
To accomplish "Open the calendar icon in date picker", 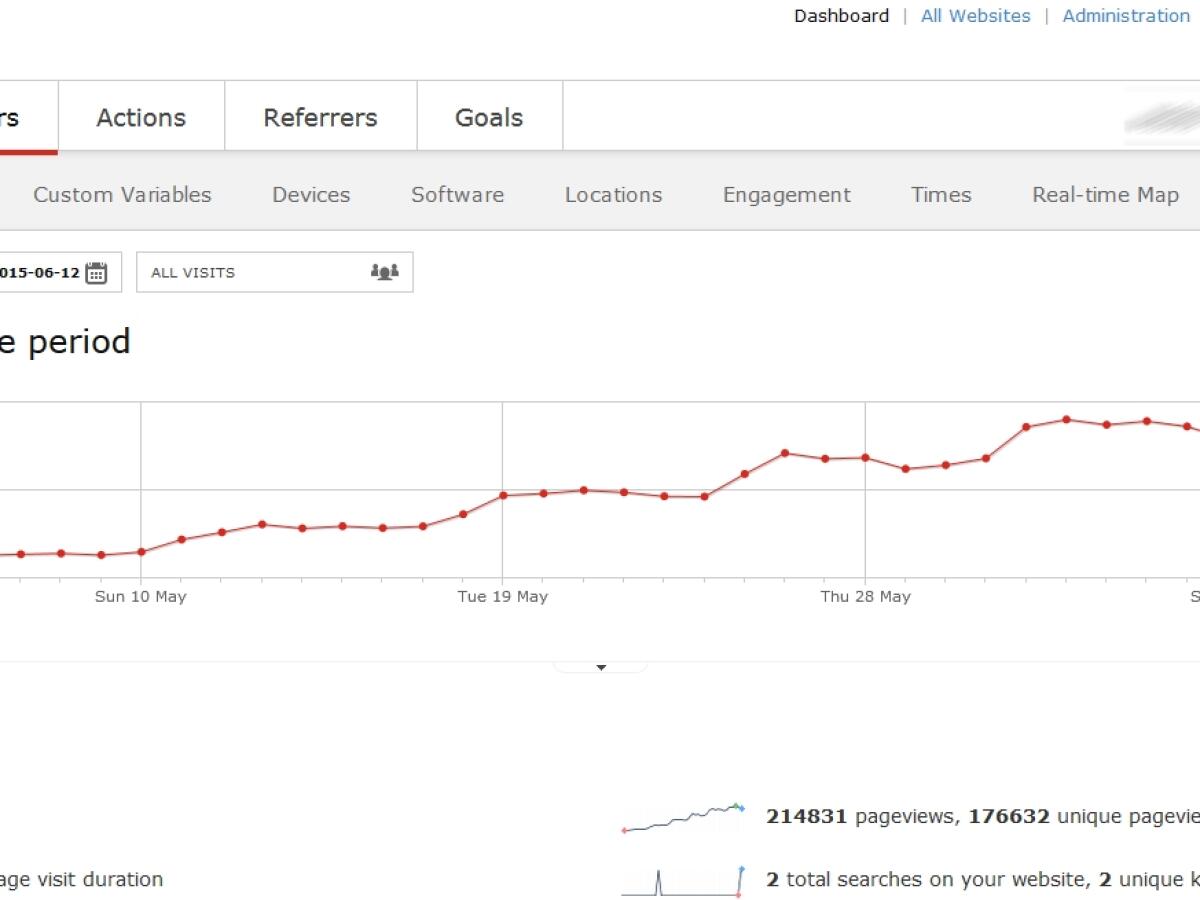I will (96, 273).
